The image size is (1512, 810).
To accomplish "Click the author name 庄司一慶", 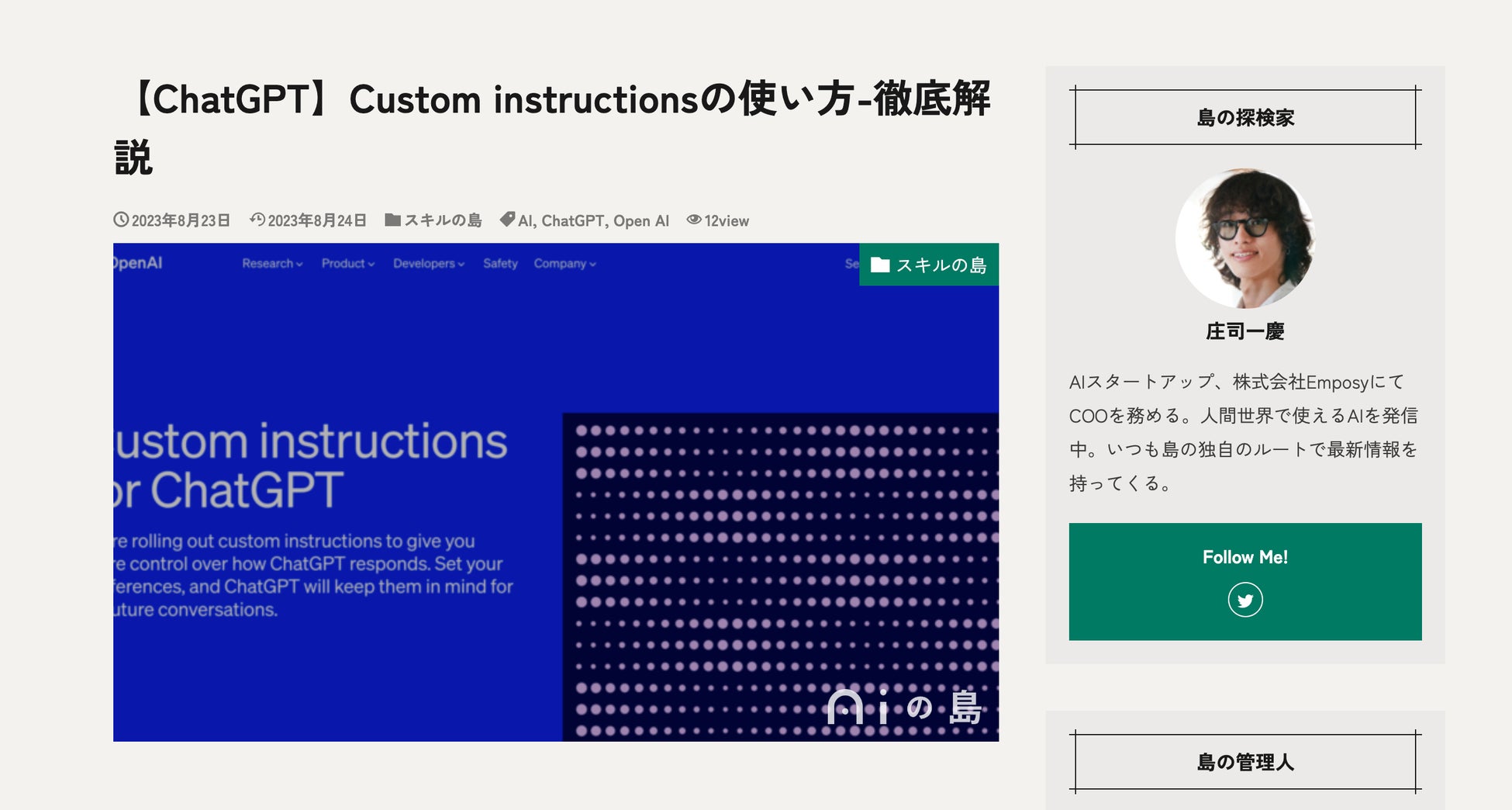I will 1245,331.
